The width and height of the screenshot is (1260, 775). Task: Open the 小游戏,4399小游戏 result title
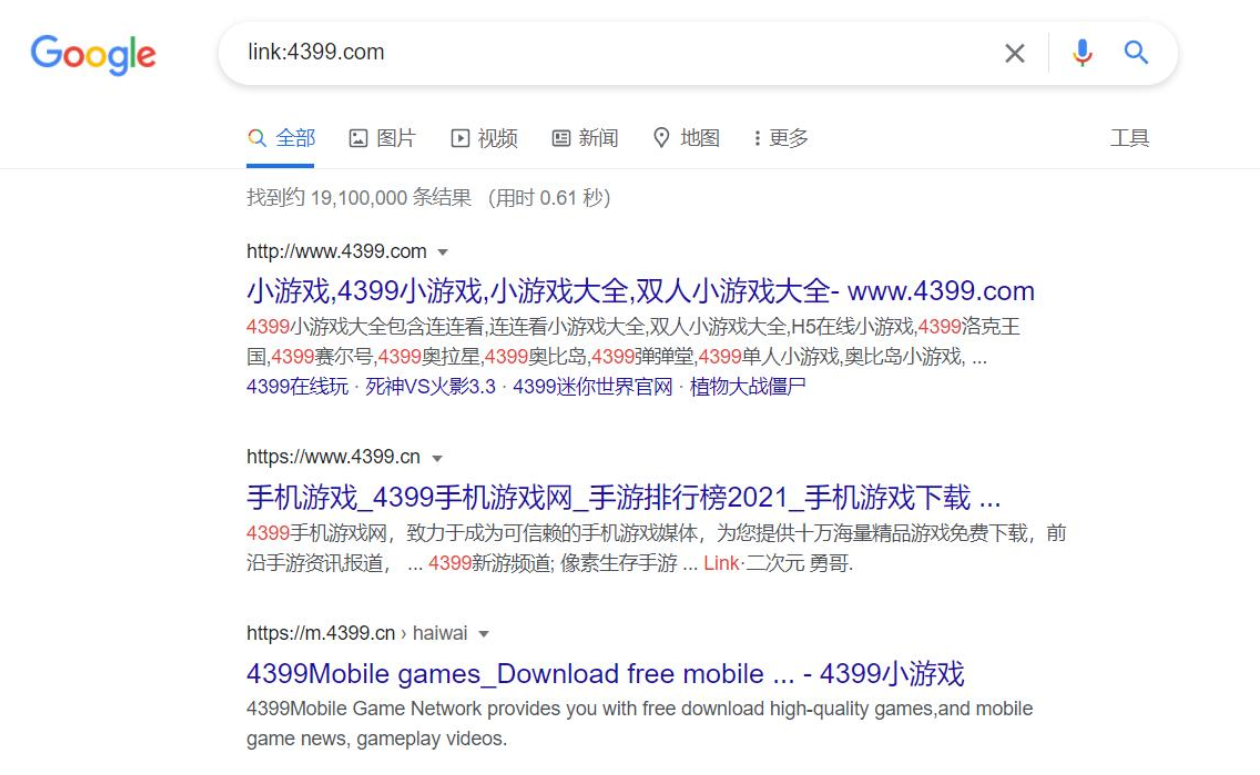coord(640,291)
